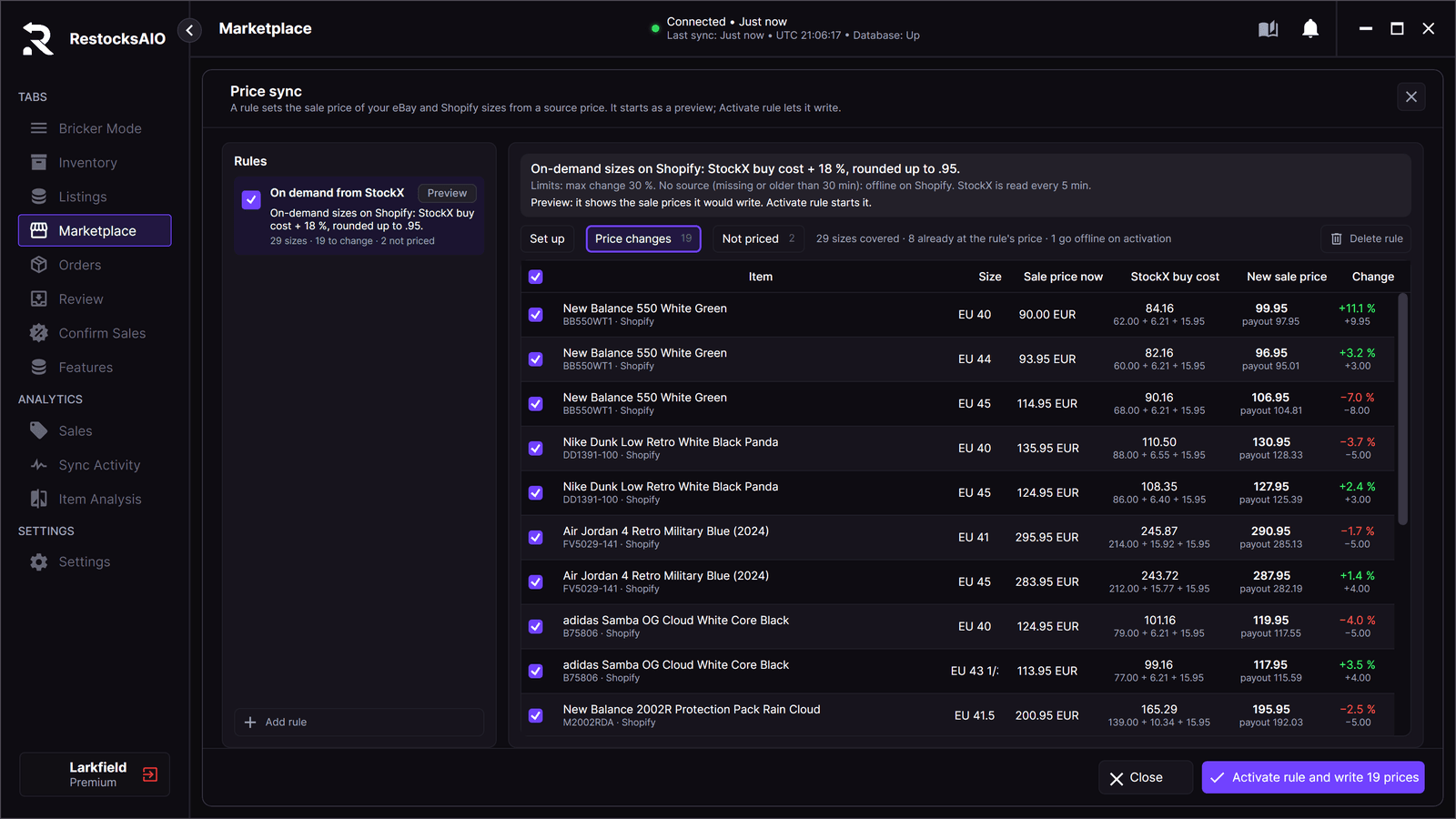Viewport: 1456px width, 819px height.
Task: Uncheck Nike Dunk Low Panda EU 40 row
Action: (536, 449)
